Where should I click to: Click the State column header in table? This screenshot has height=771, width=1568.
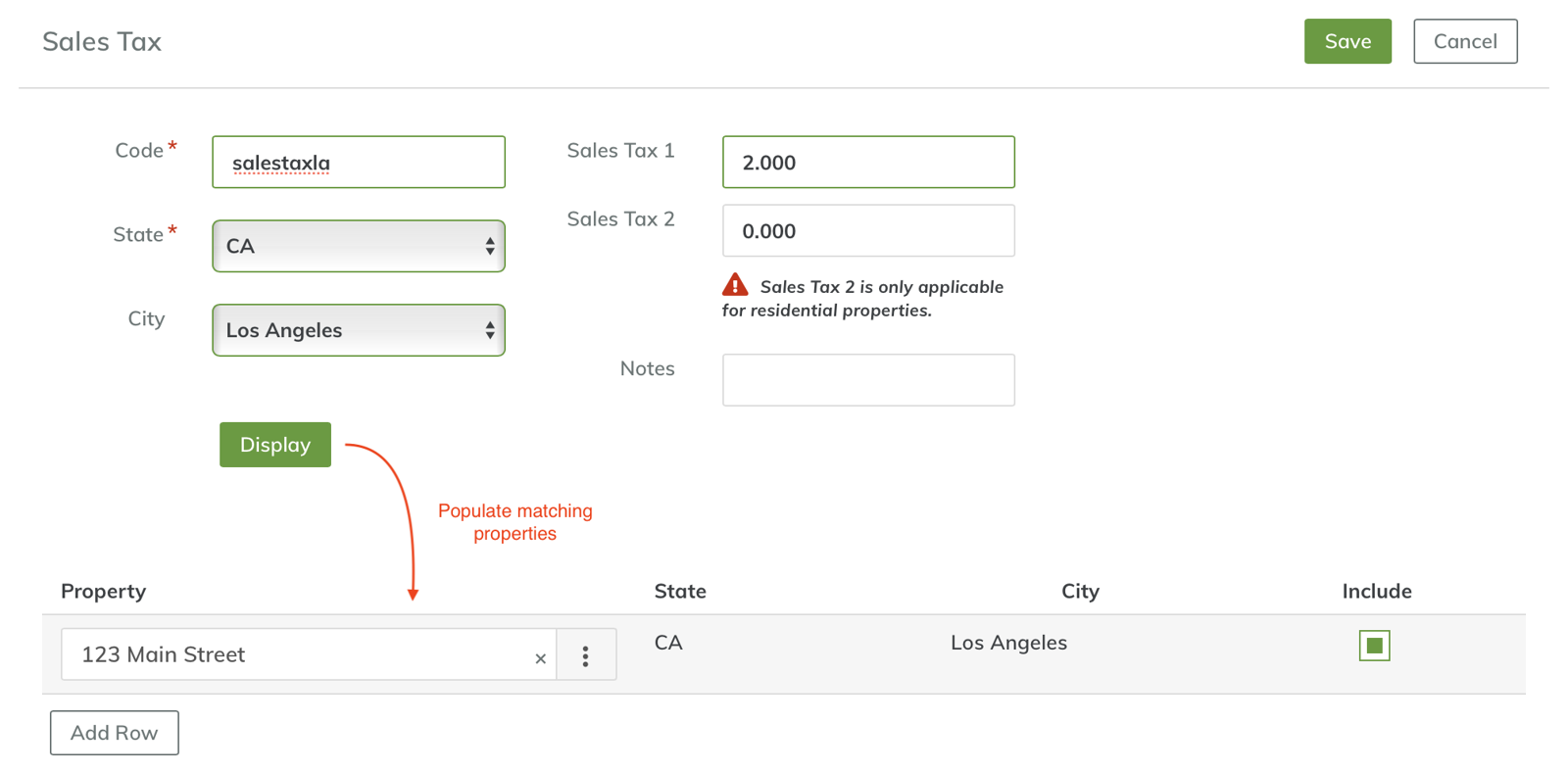[680, 592]
